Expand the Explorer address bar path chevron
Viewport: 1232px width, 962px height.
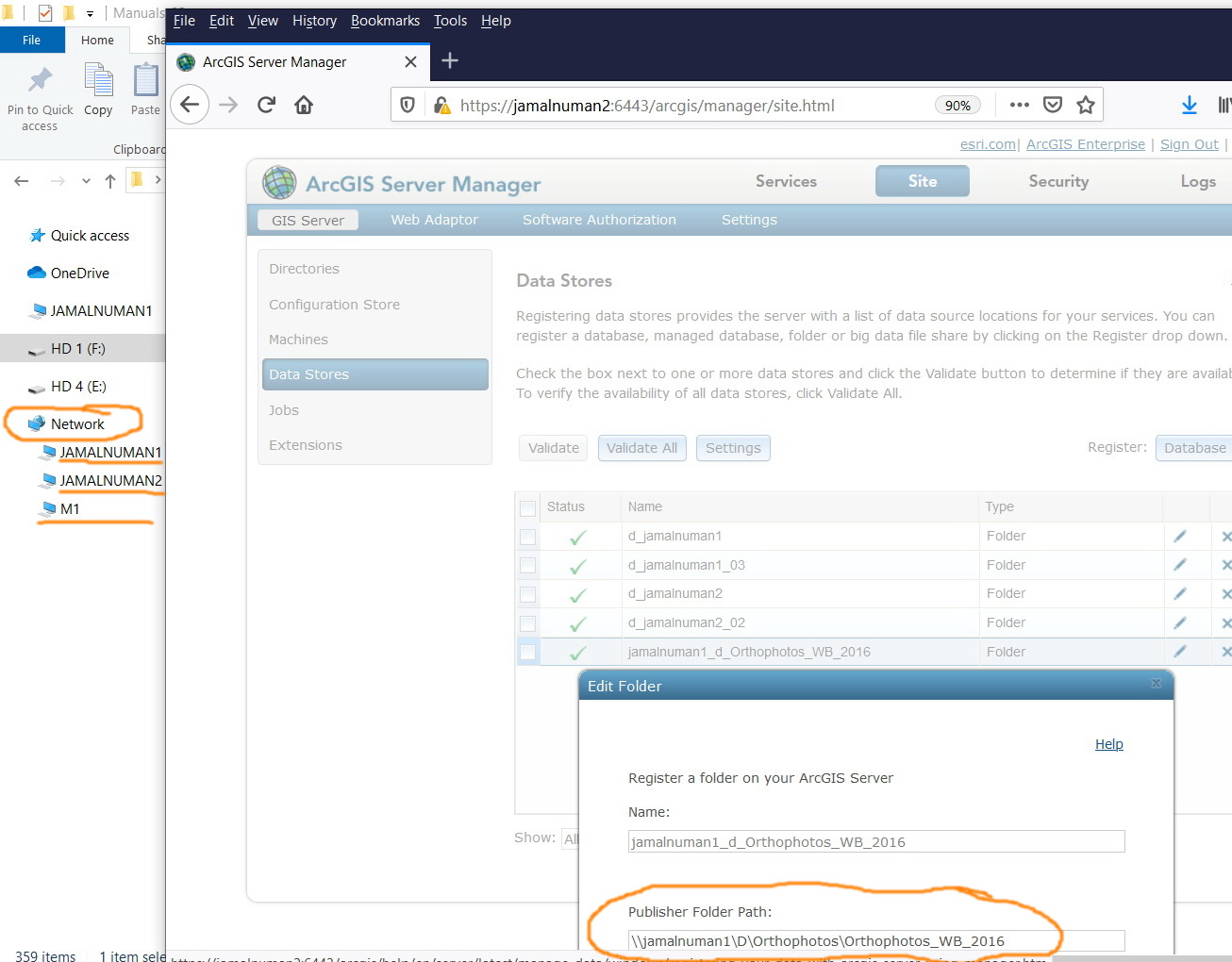click(x=158, y=179)
